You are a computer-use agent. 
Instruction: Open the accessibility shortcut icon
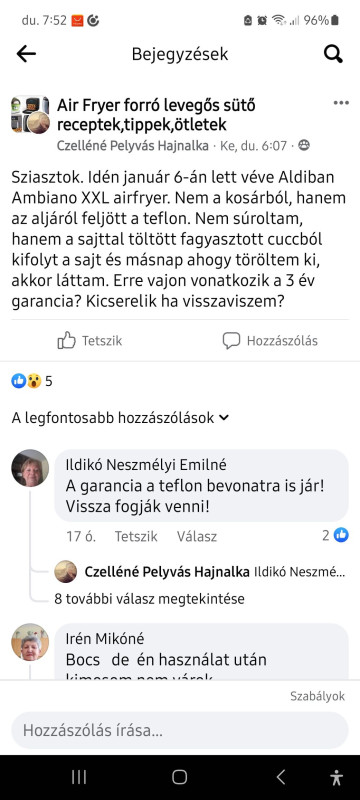point(336,777)
